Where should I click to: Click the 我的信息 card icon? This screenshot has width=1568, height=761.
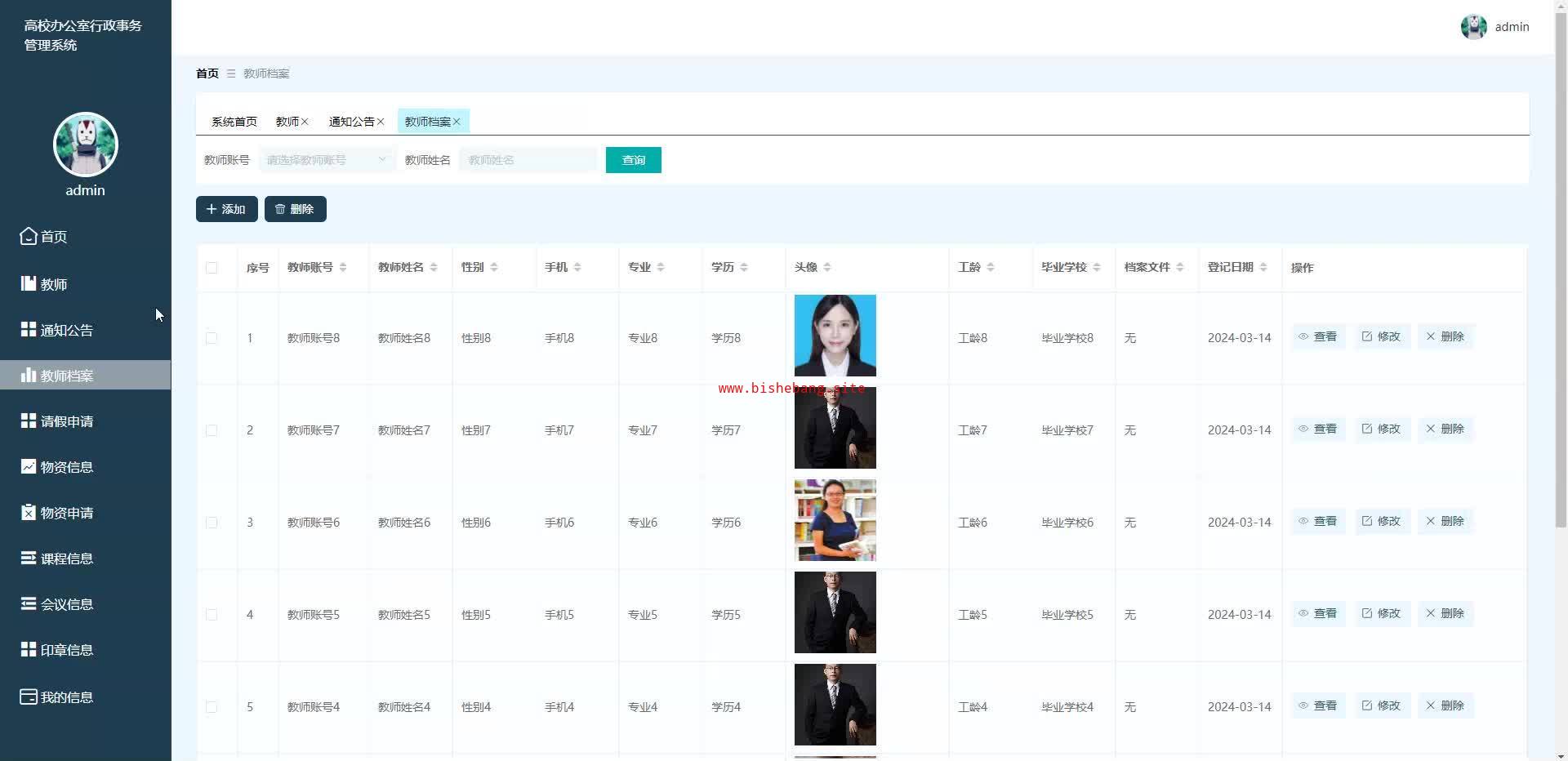29,696
